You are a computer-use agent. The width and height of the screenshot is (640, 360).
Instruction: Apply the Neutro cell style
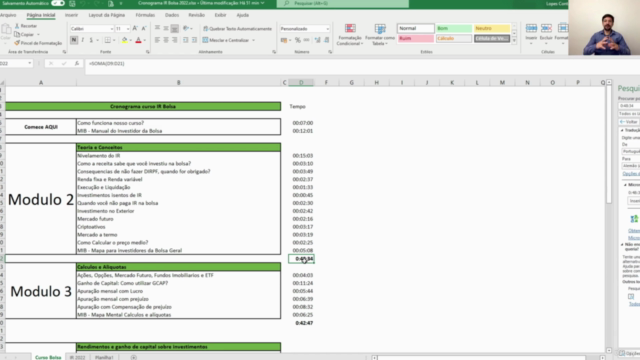pyautogui.click(x=491, y=28)
